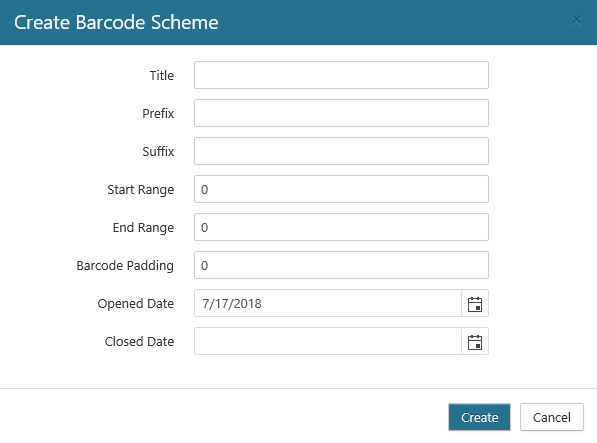Click the Create Barcode Scheme header title
Image resolution: width=597 pixels, height=443 pixels.
coord(116,22)
